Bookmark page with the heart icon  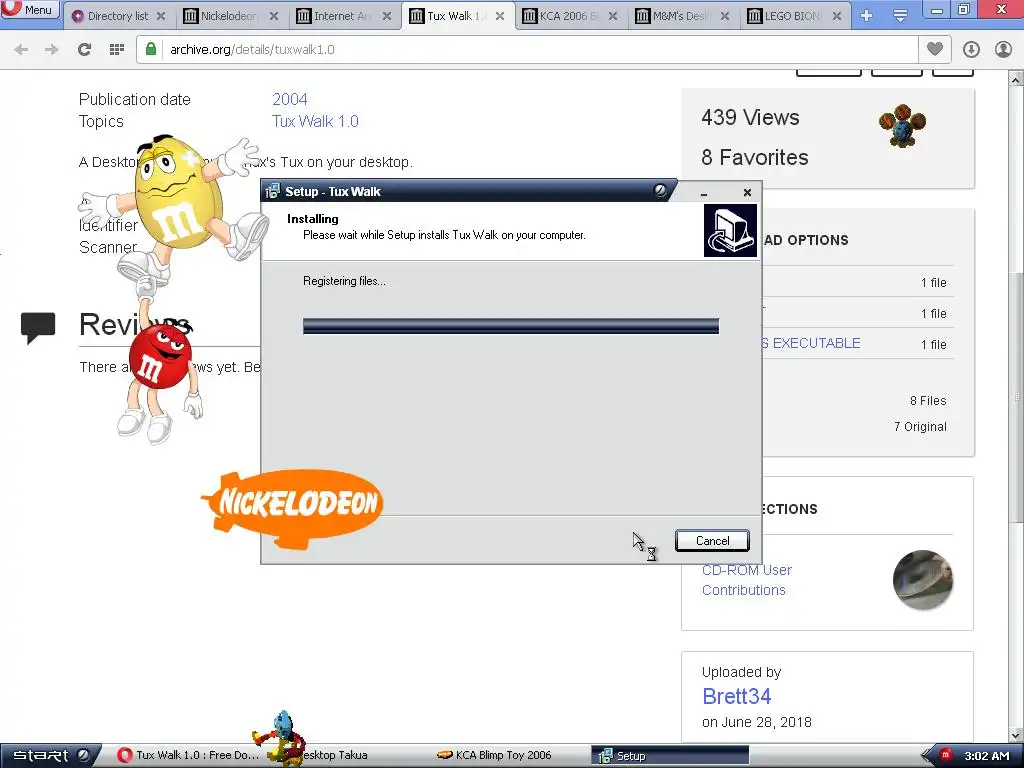(935, 50)
